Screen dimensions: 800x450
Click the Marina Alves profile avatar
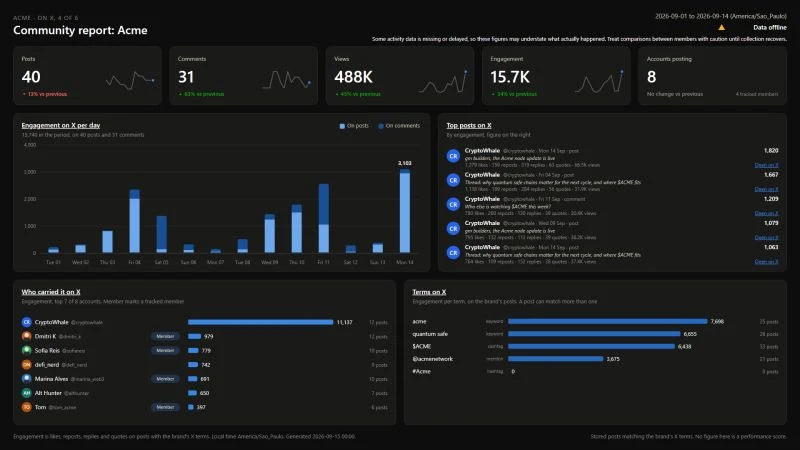[27, 379]
